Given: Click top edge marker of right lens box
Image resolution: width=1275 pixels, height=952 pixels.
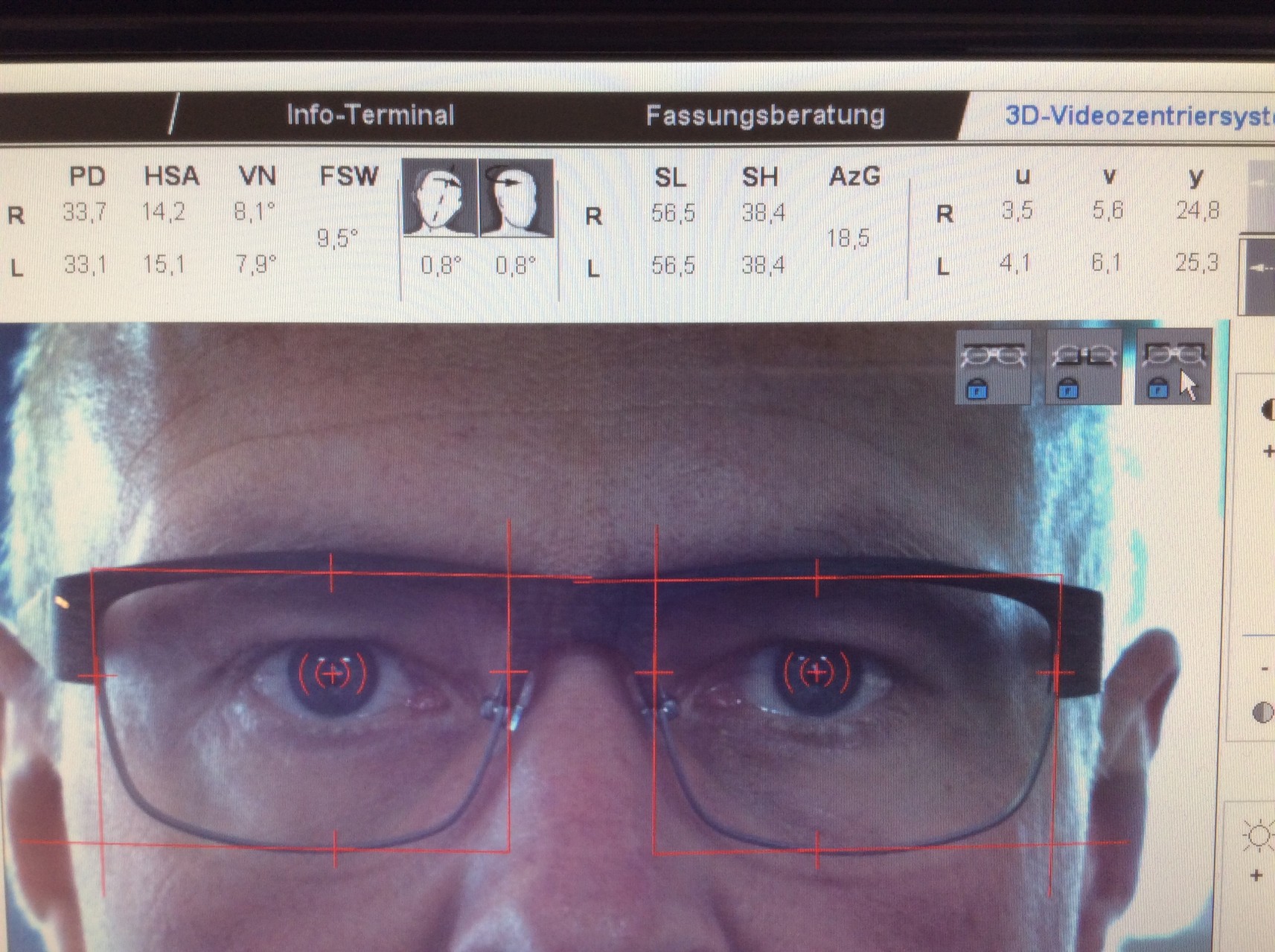Looking at the screenshot, I should (x=331, y=572).
